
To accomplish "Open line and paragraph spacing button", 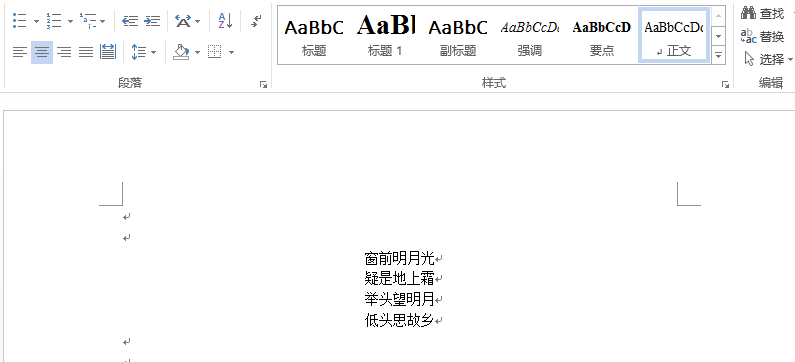I will 138,52.
